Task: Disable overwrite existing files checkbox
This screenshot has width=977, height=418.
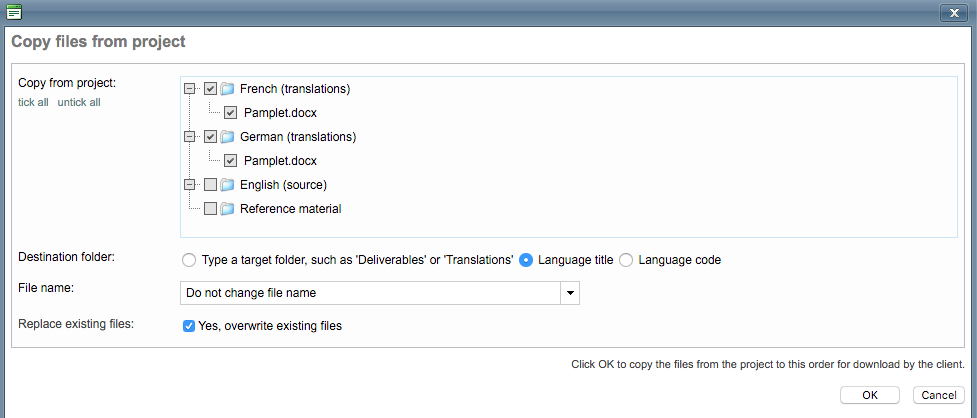Action: (x=189, y=326)
